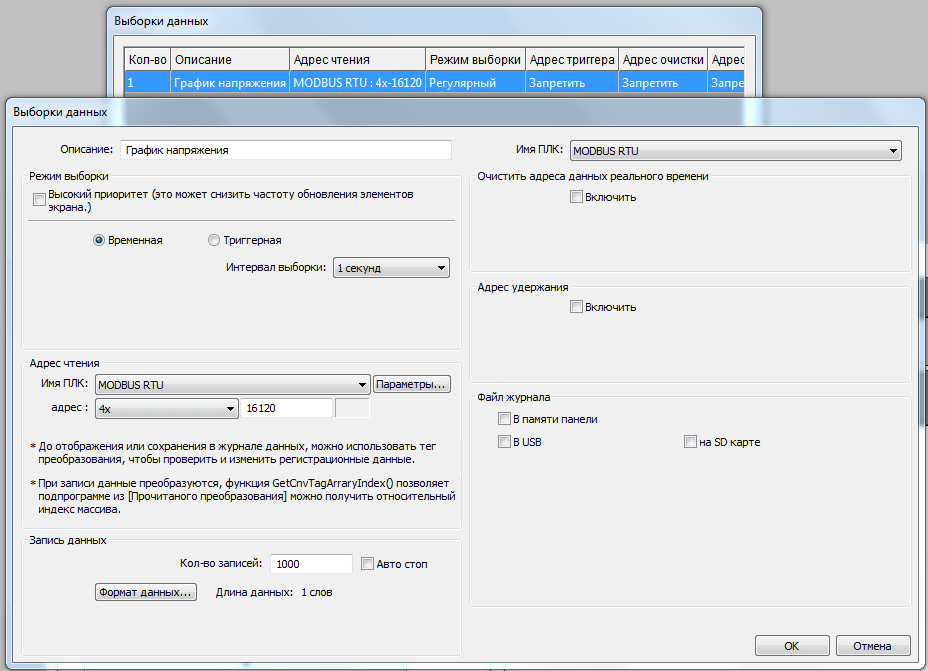Open the 4x address type dropdown

[166, 408]
